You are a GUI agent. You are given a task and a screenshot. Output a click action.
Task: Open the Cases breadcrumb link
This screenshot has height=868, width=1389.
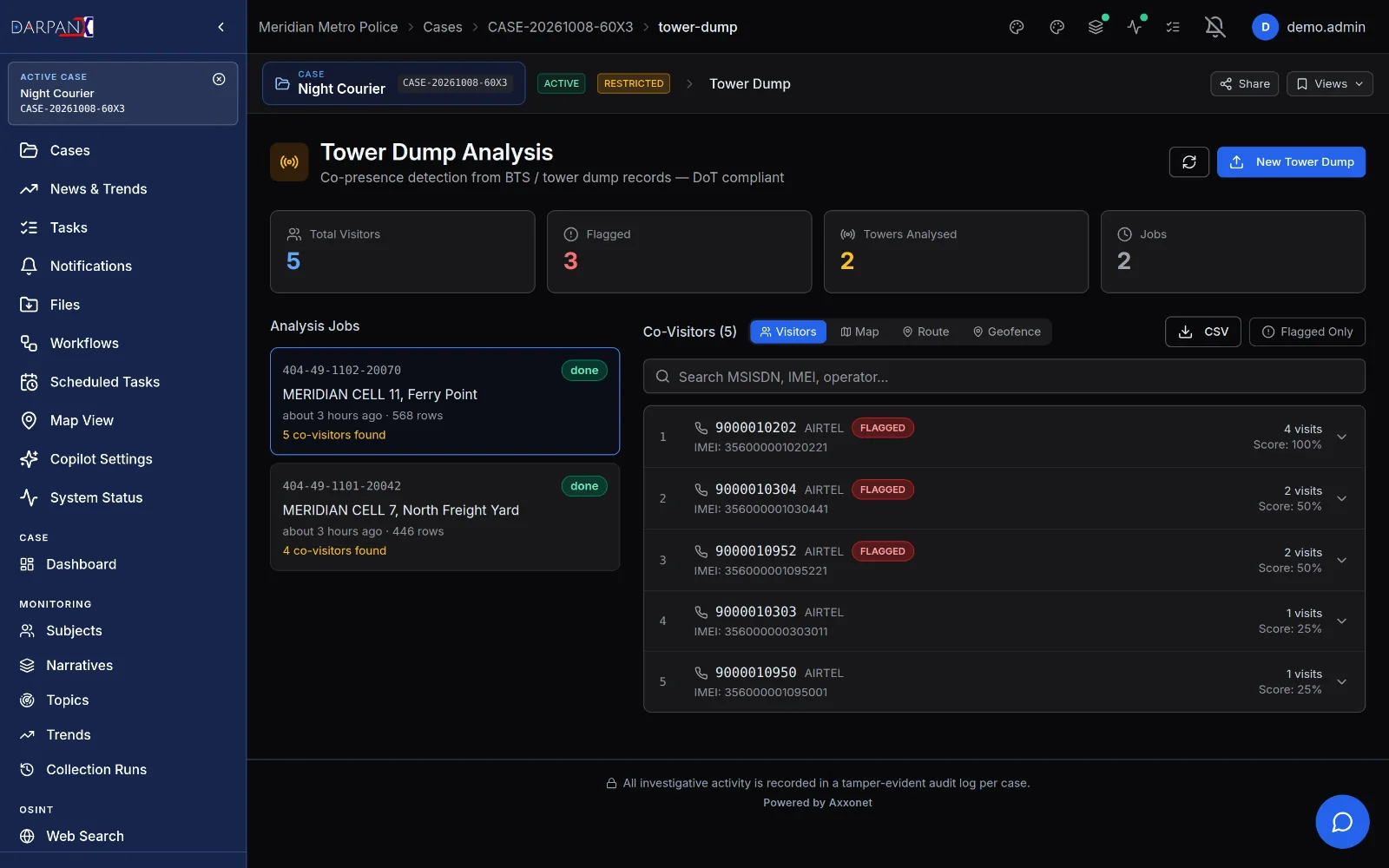[x=443, y=27]
